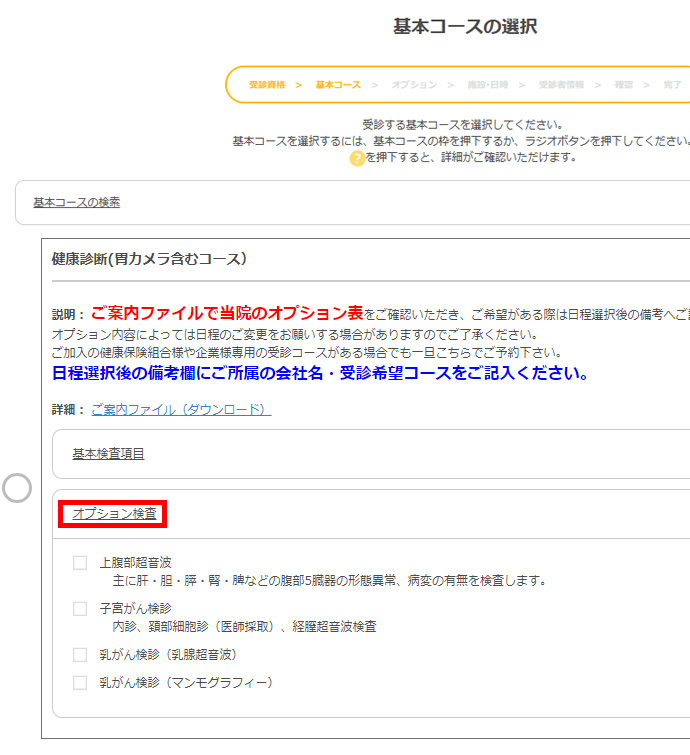690x755 pixels.
Task: Open the ご案内ファイル（ダウンロード） link
Action: pos(181,410)
